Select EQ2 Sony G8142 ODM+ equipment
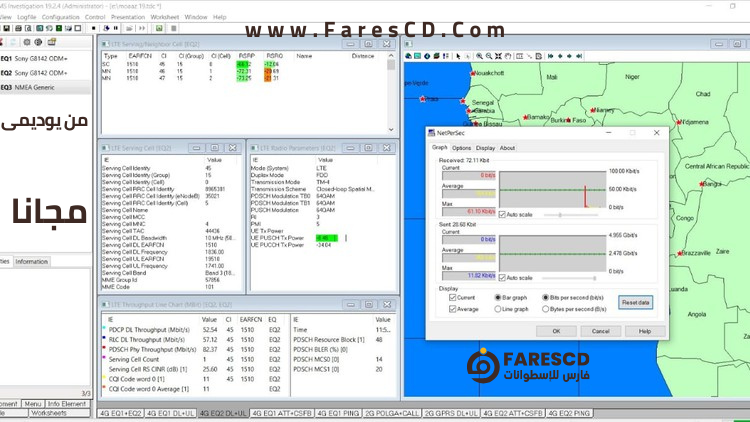This screenshot has height=422, width=750. point(45,73)
